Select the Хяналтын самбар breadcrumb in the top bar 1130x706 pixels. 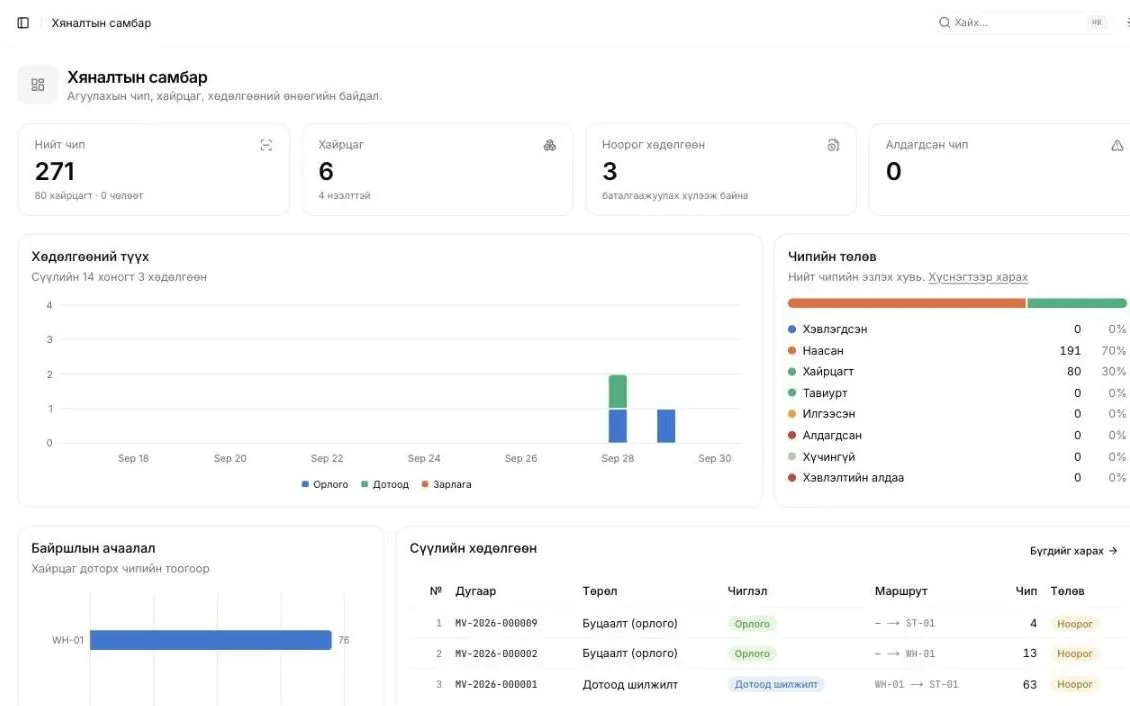[101, 23]
